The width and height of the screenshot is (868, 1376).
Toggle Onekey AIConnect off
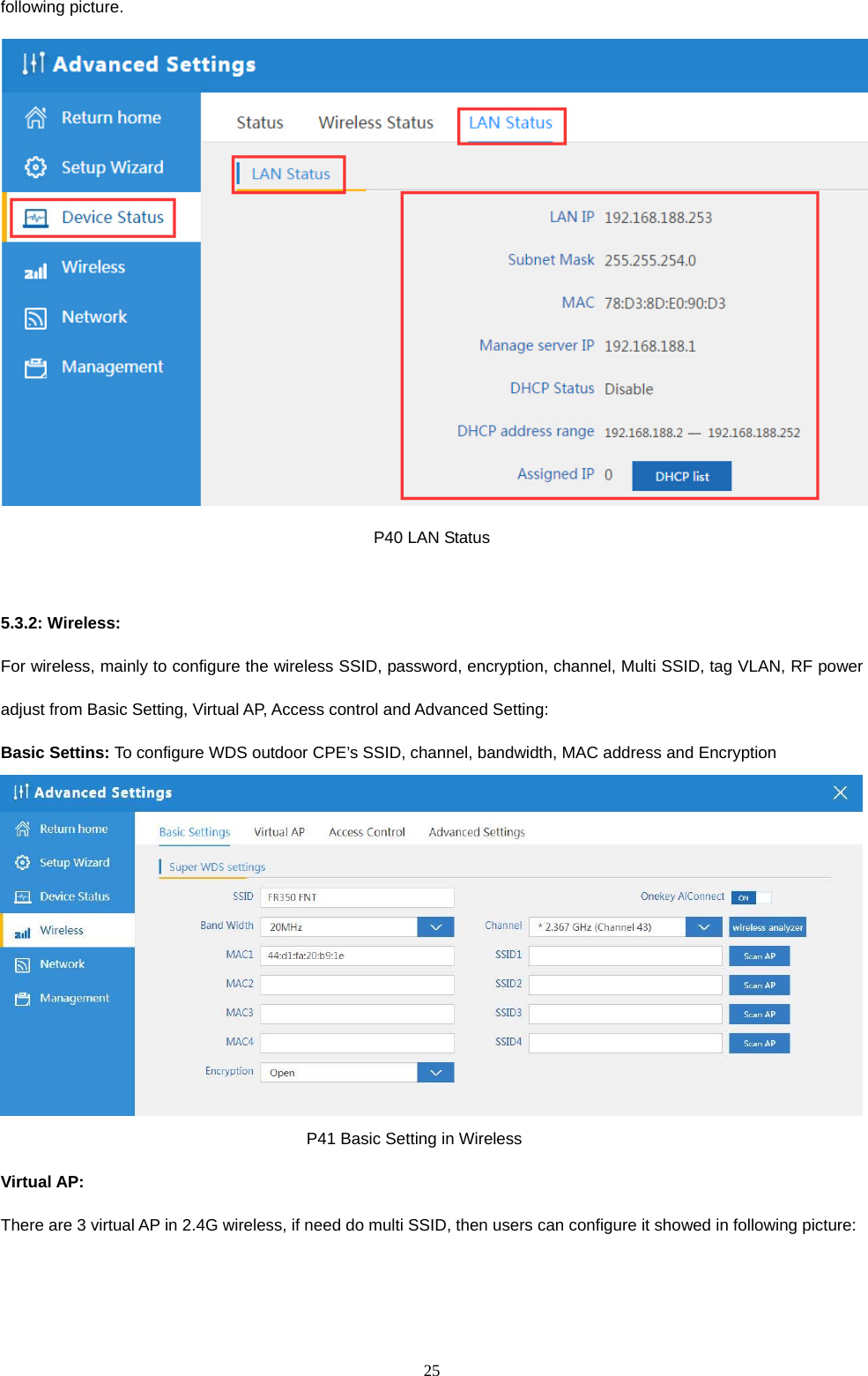coord(750,896)
